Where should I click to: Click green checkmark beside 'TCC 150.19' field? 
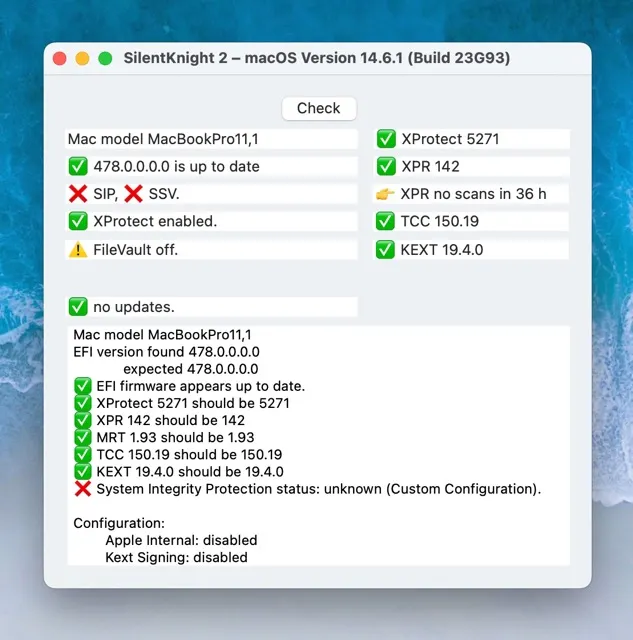(385, 221)
